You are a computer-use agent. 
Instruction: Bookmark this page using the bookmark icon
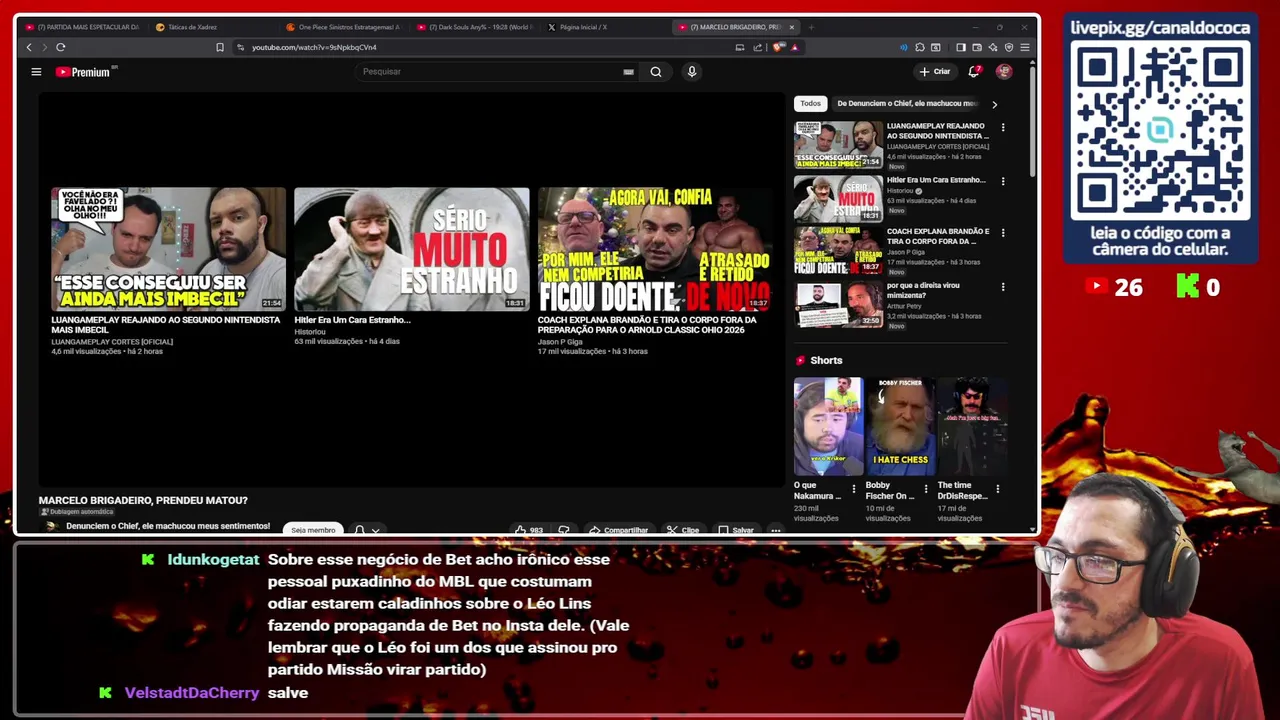tap(220, 47)
